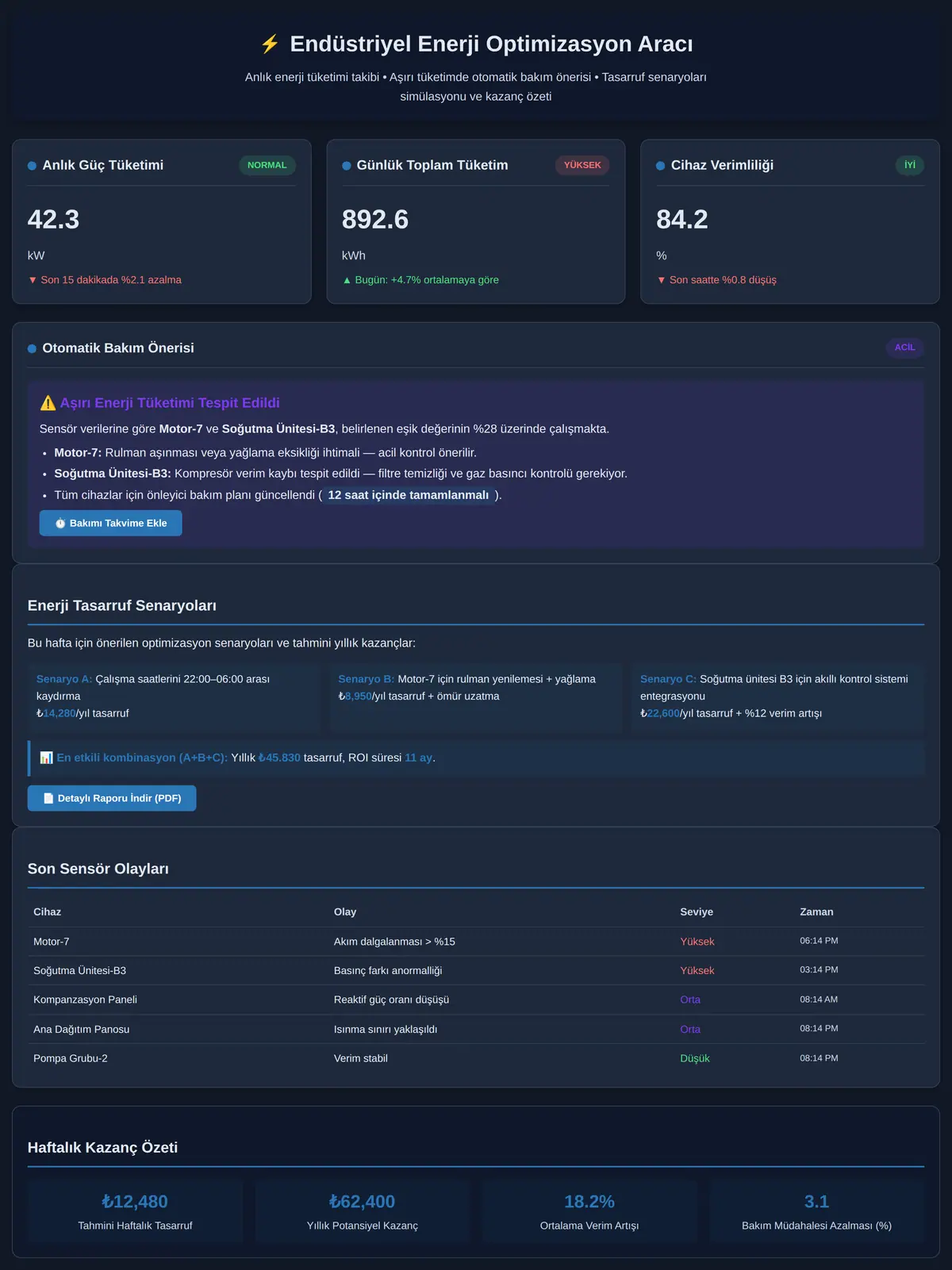This screenshot has height=1270, width=952.
Task: Click 'Son saatte %0.8 düşüş' trend
Action: click(716, 280)
